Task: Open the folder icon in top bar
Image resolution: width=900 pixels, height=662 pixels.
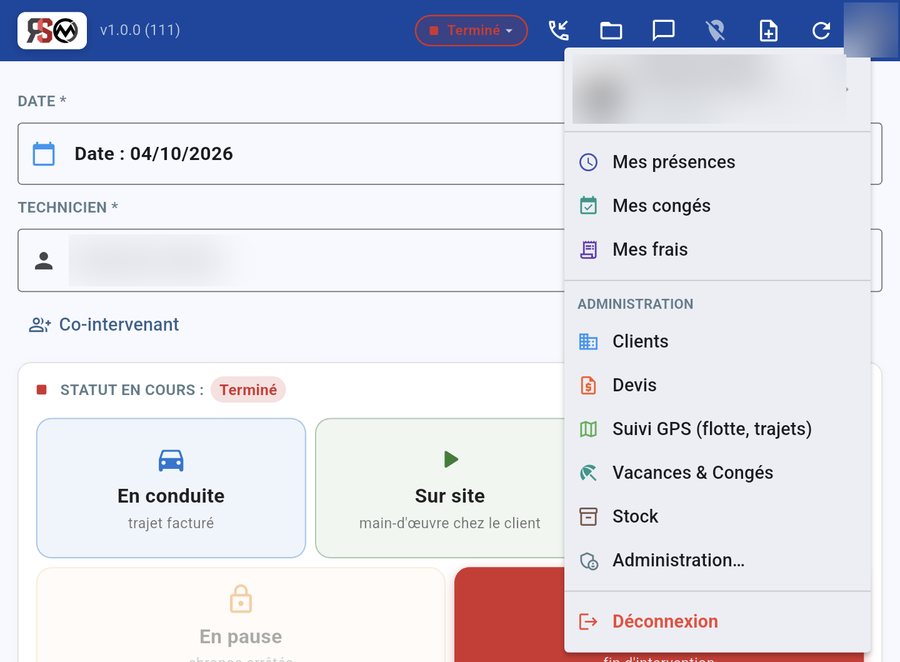Action: coord(611,30)
